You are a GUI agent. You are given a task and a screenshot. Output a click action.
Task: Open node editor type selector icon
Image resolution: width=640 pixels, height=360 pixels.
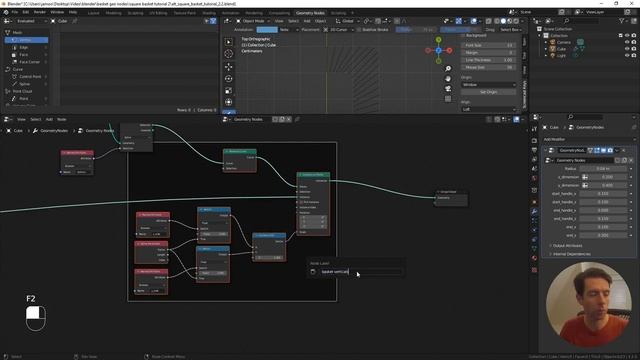click(x=8, y=119)
